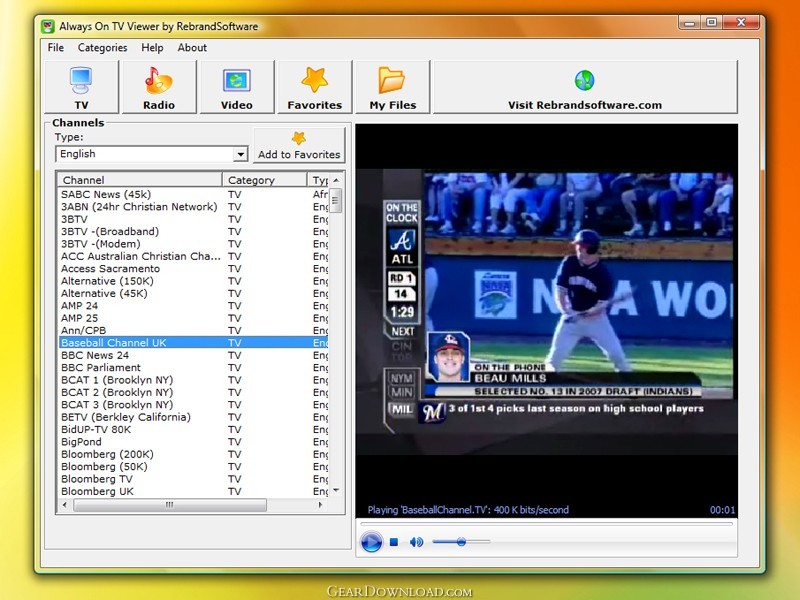Sort by the Category column header
The image size is (800, 600).
click(265, 180)
